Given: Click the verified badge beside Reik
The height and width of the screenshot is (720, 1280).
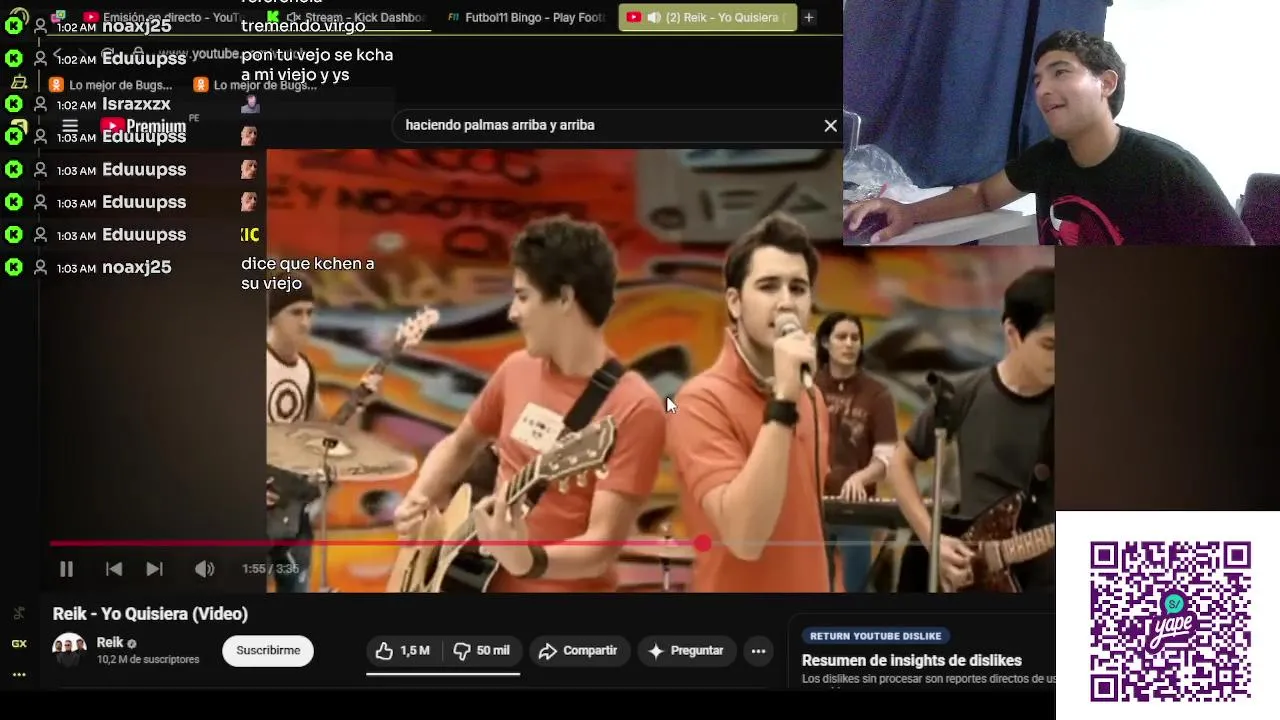Looking at the screenshot, I should point(132,644).
